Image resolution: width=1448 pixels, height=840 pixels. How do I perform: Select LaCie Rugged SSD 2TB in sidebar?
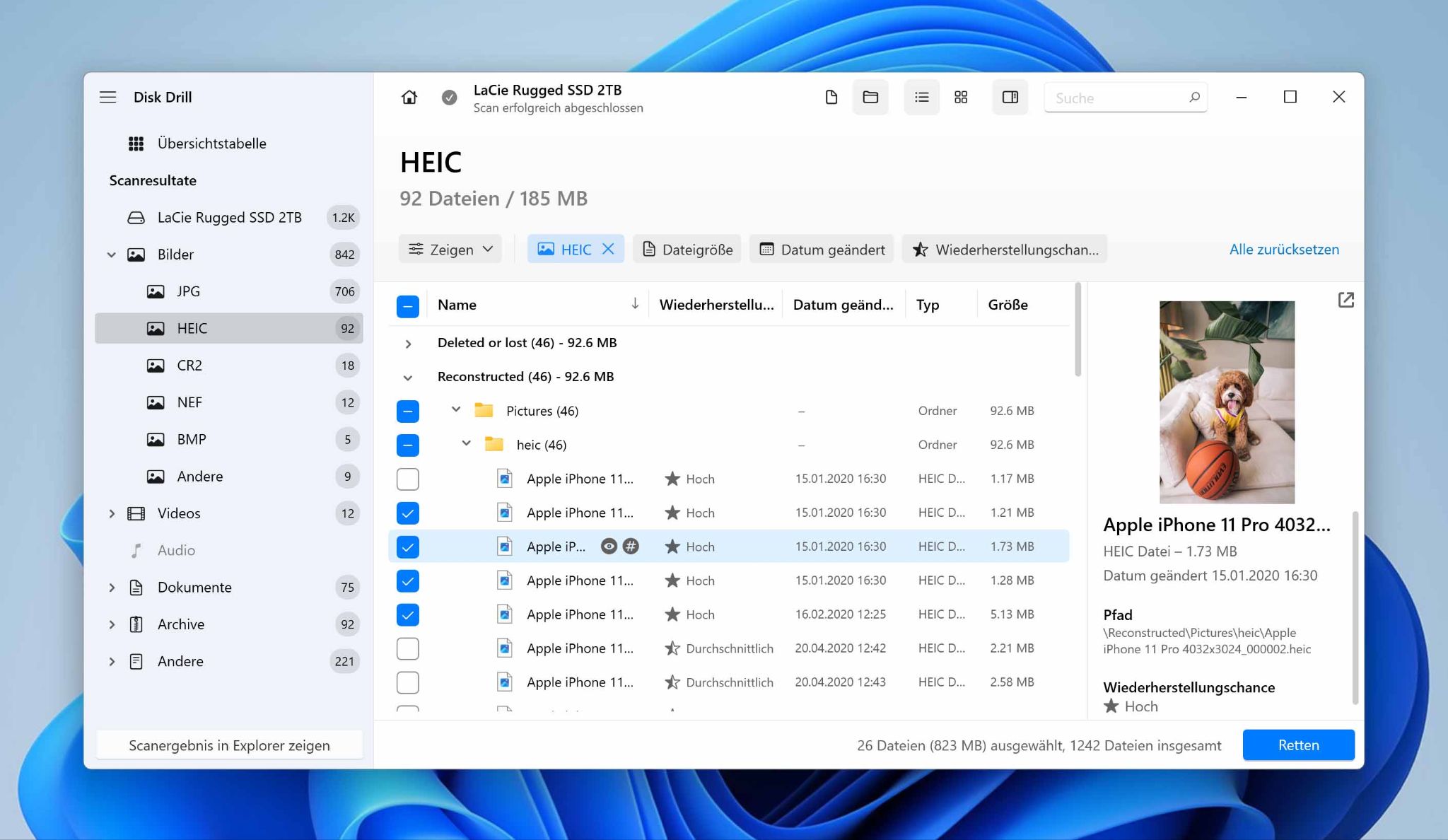pyautogui.click(x=229, y=218)
